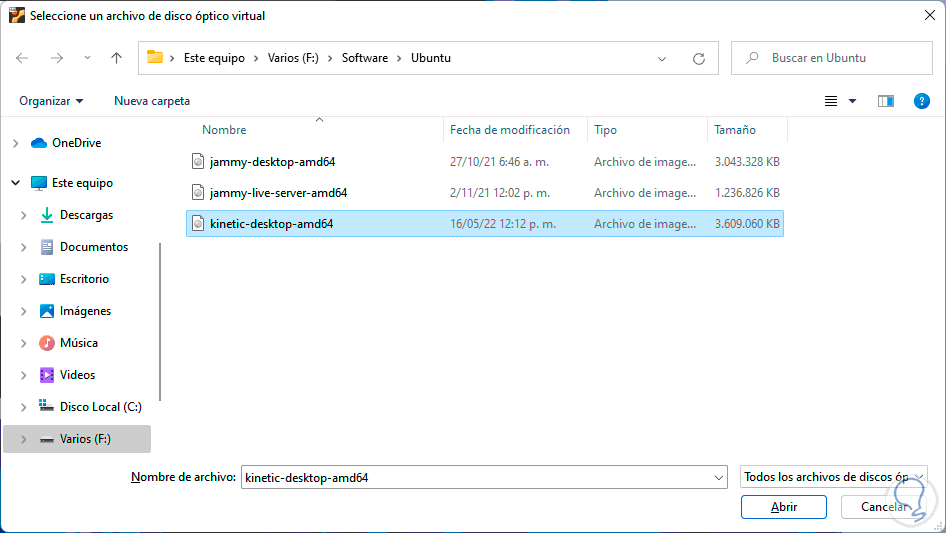This screenshot has width=946, height=533.
Task: Click the 'Buscar en Ubuntu' search field
Action: pos(832,58)
